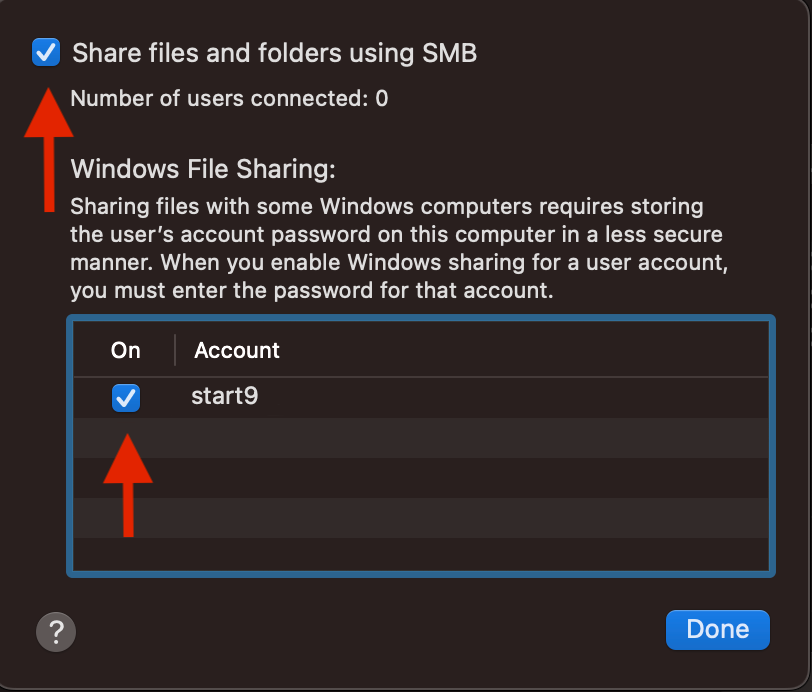Click divider between On and Account headers
This screenshot has height=692, width=812.
point(175,350)
